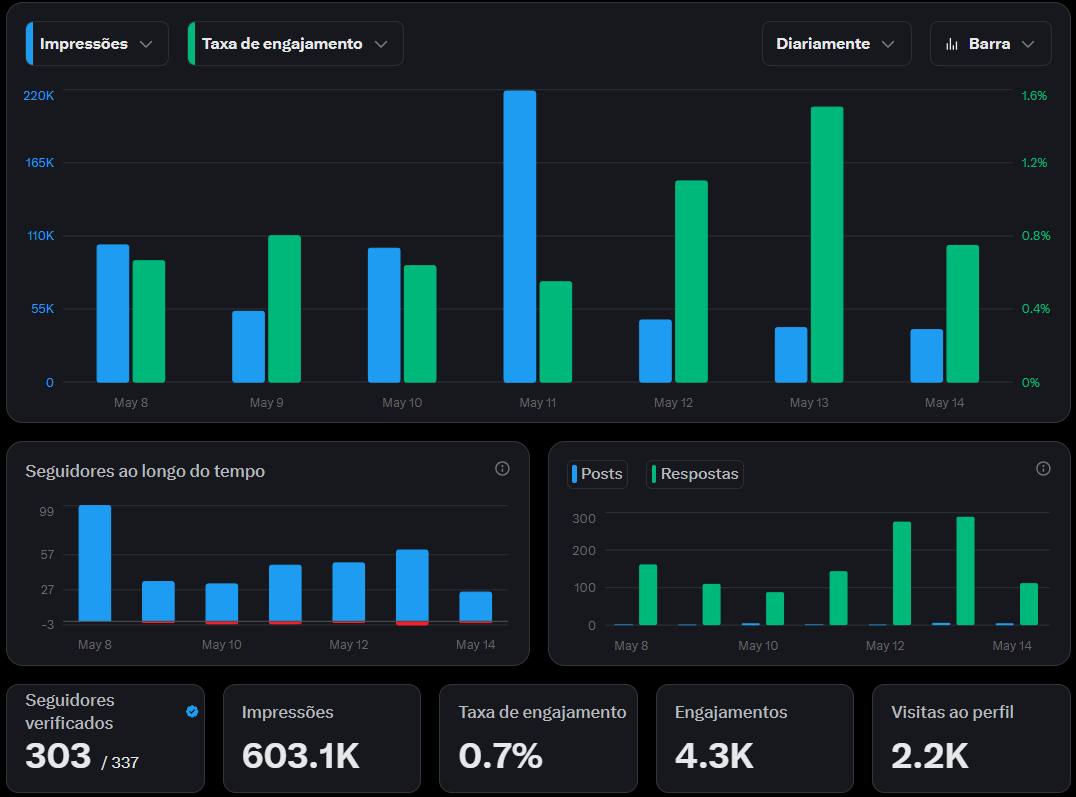Click the Seguidores ao longo do tempo title
The height and width of the screenshot is (797, 1076).
pyautogui.click(x=145, y=472)
